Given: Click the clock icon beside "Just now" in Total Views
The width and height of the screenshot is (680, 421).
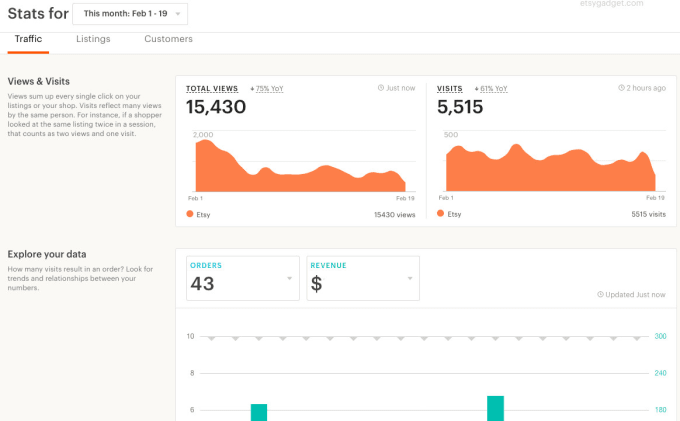Looking at the screenshot, I should click(381, 88).
